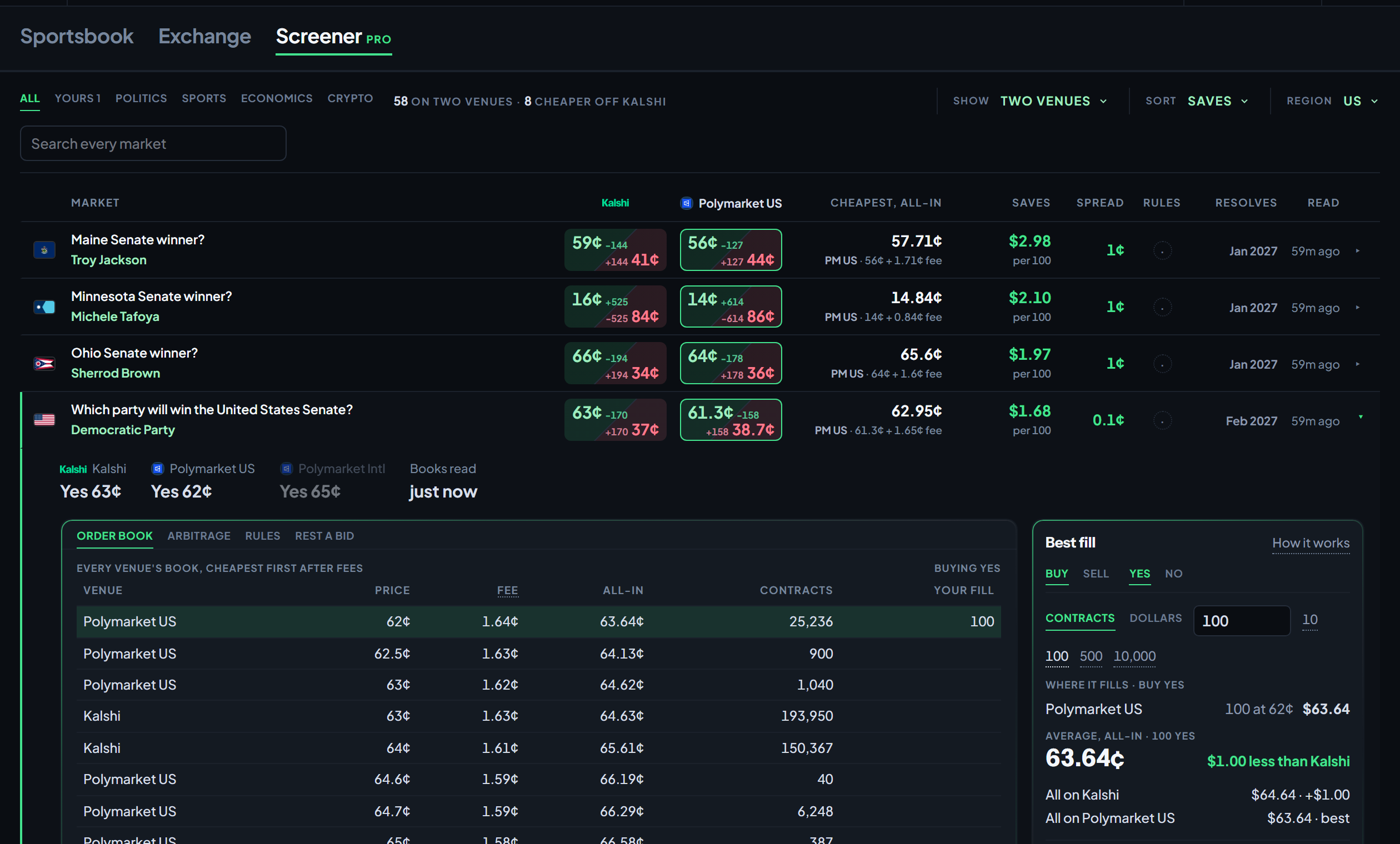Switch to the Rest a Bid tab

(x=324, y=536)
